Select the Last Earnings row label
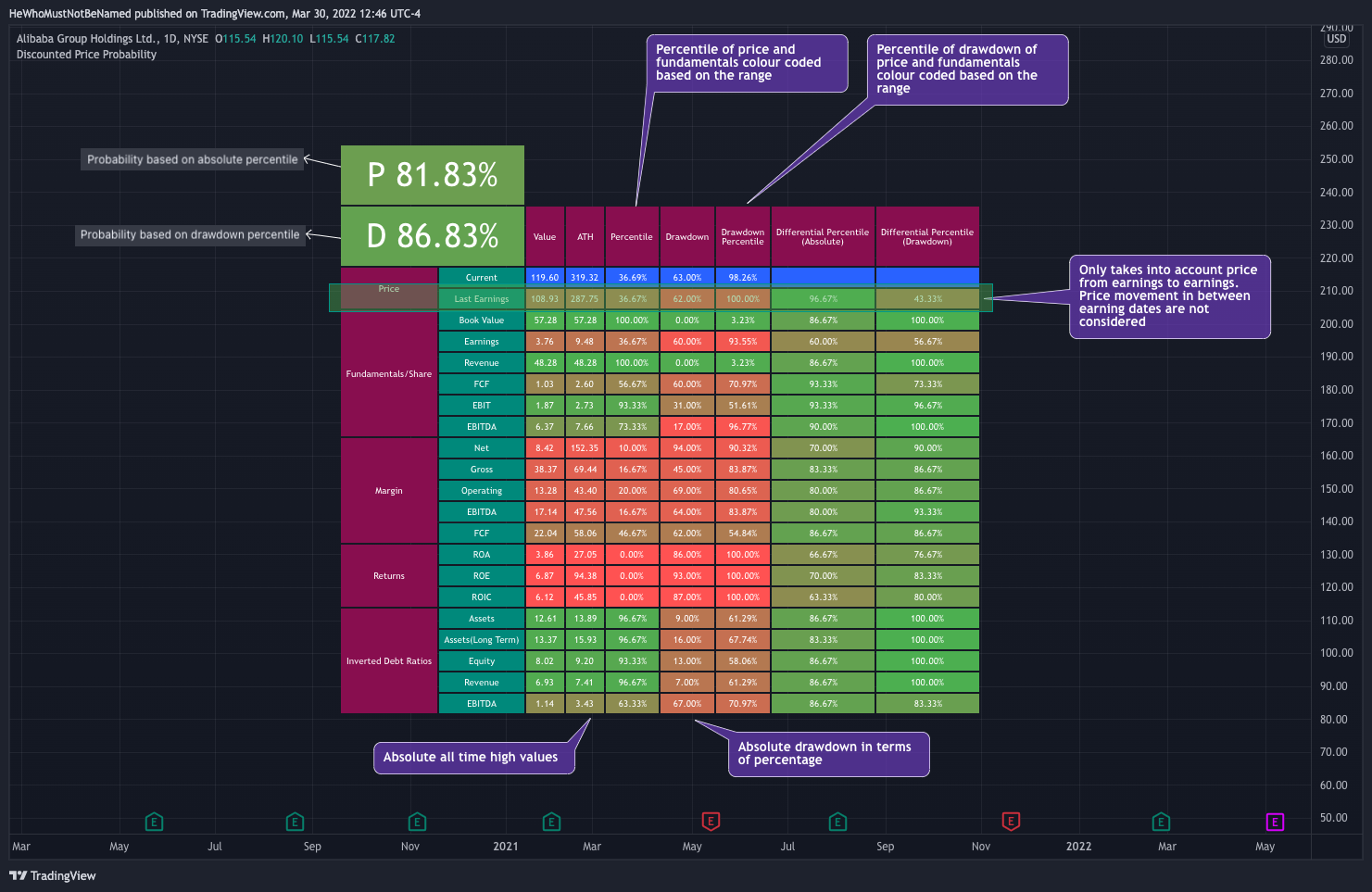 pyautogui.click(x=482, y=299)
